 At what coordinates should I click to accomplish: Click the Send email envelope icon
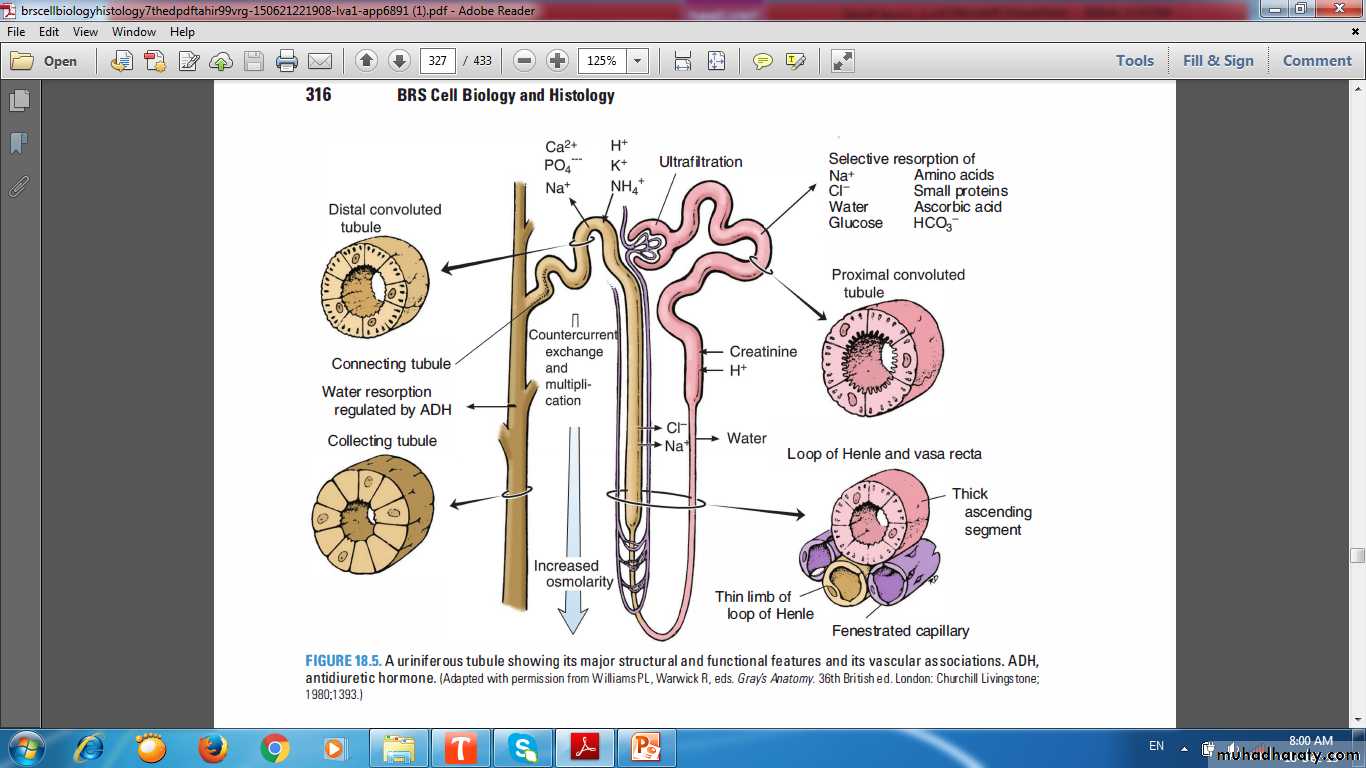tap(320, 61)
